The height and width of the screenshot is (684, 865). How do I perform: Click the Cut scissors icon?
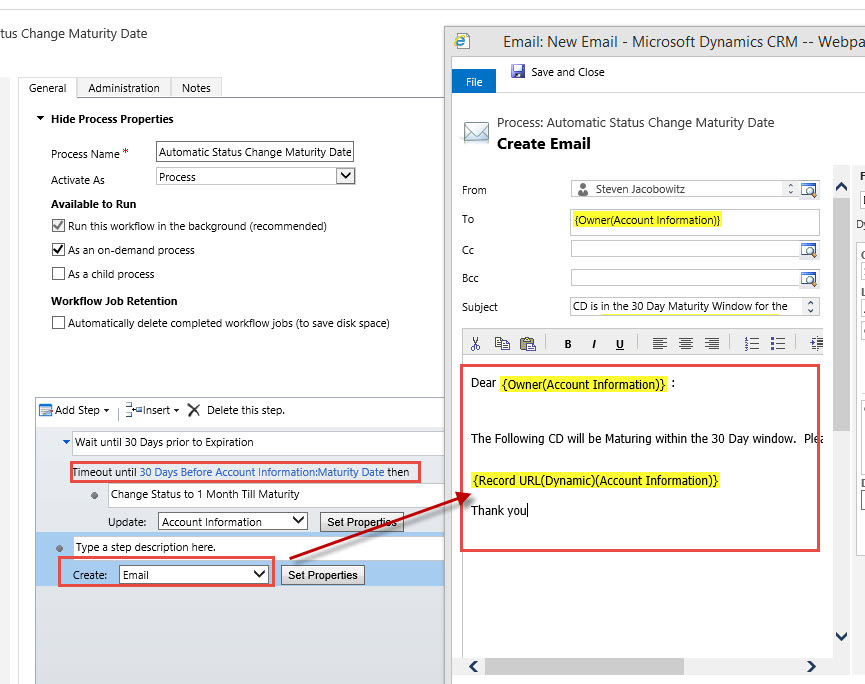[476, 344]
